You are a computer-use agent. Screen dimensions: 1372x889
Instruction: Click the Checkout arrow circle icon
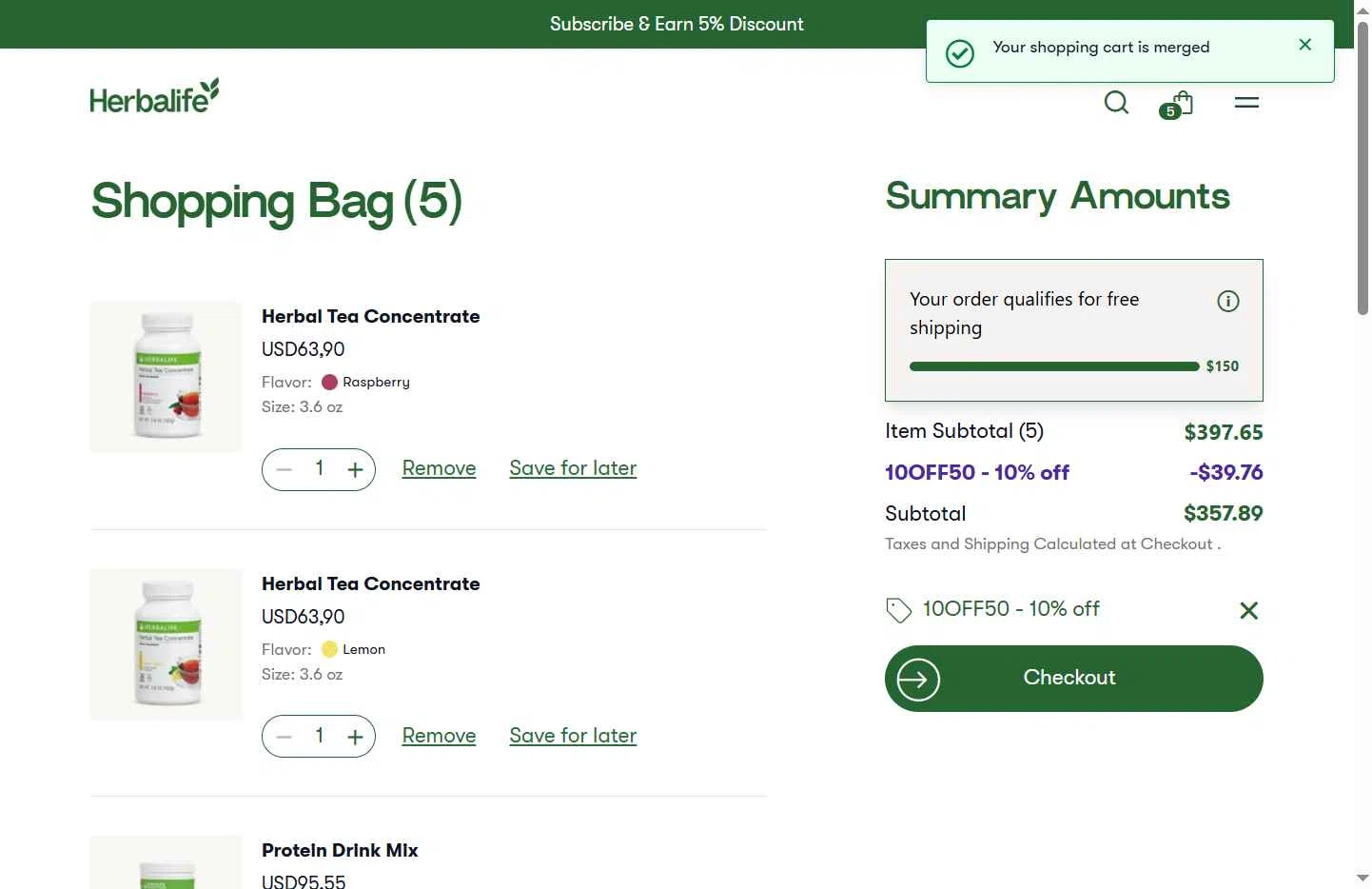[918, 680]
